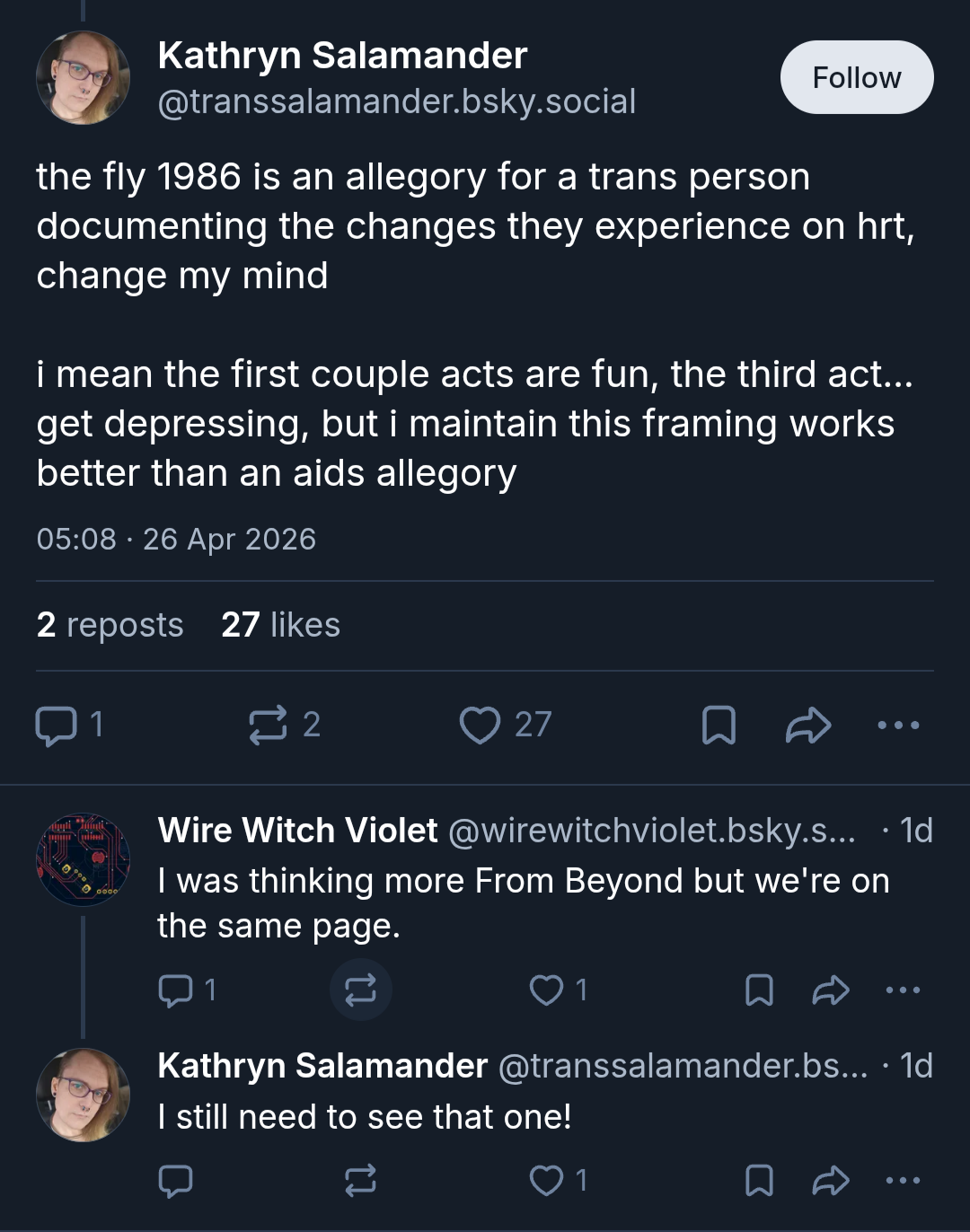Bookmark Wire Witch Violet's reply
The height and width of the screenshot is (1232, 970).
pos(760,990)
